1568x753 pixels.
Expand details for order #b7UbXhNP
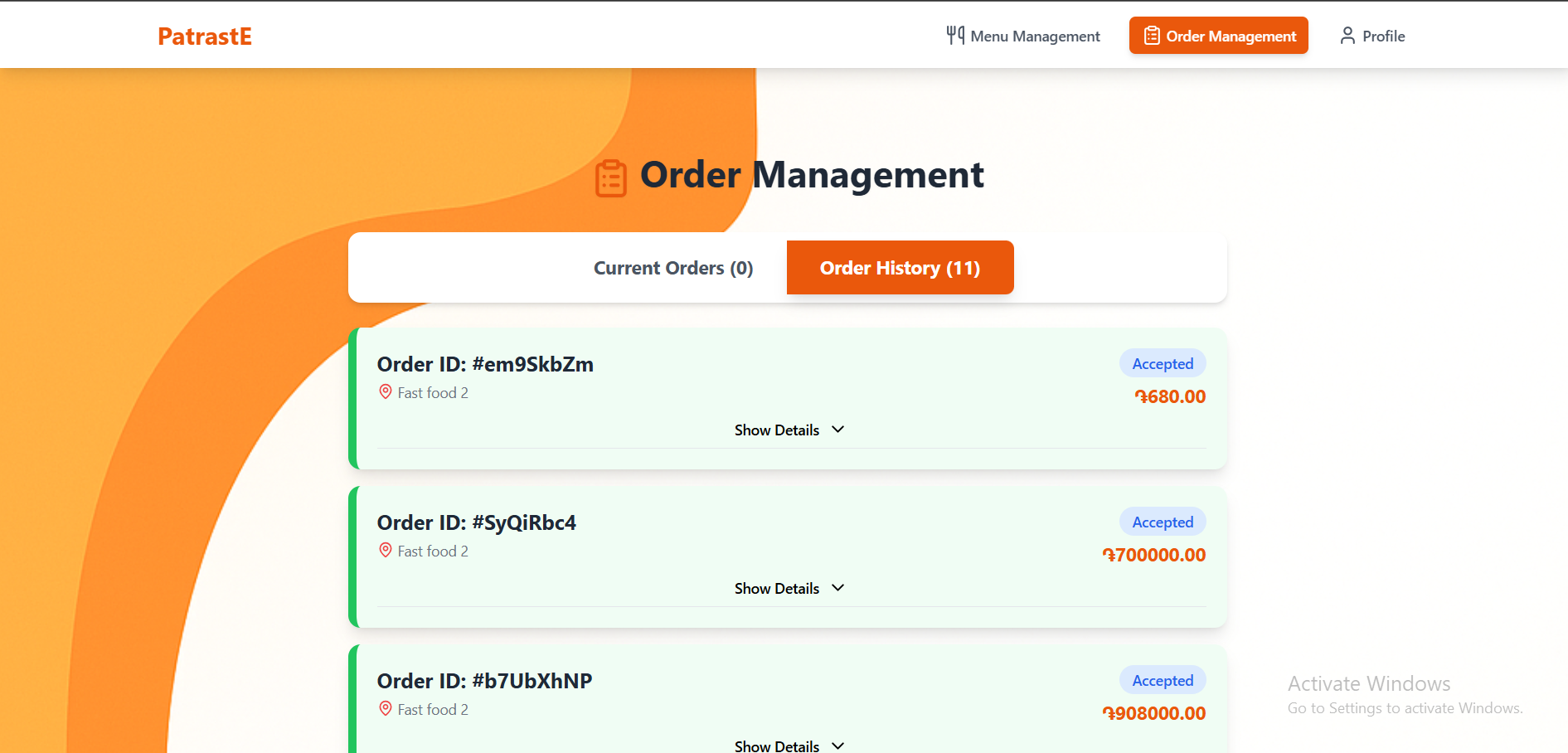(789, 745)
